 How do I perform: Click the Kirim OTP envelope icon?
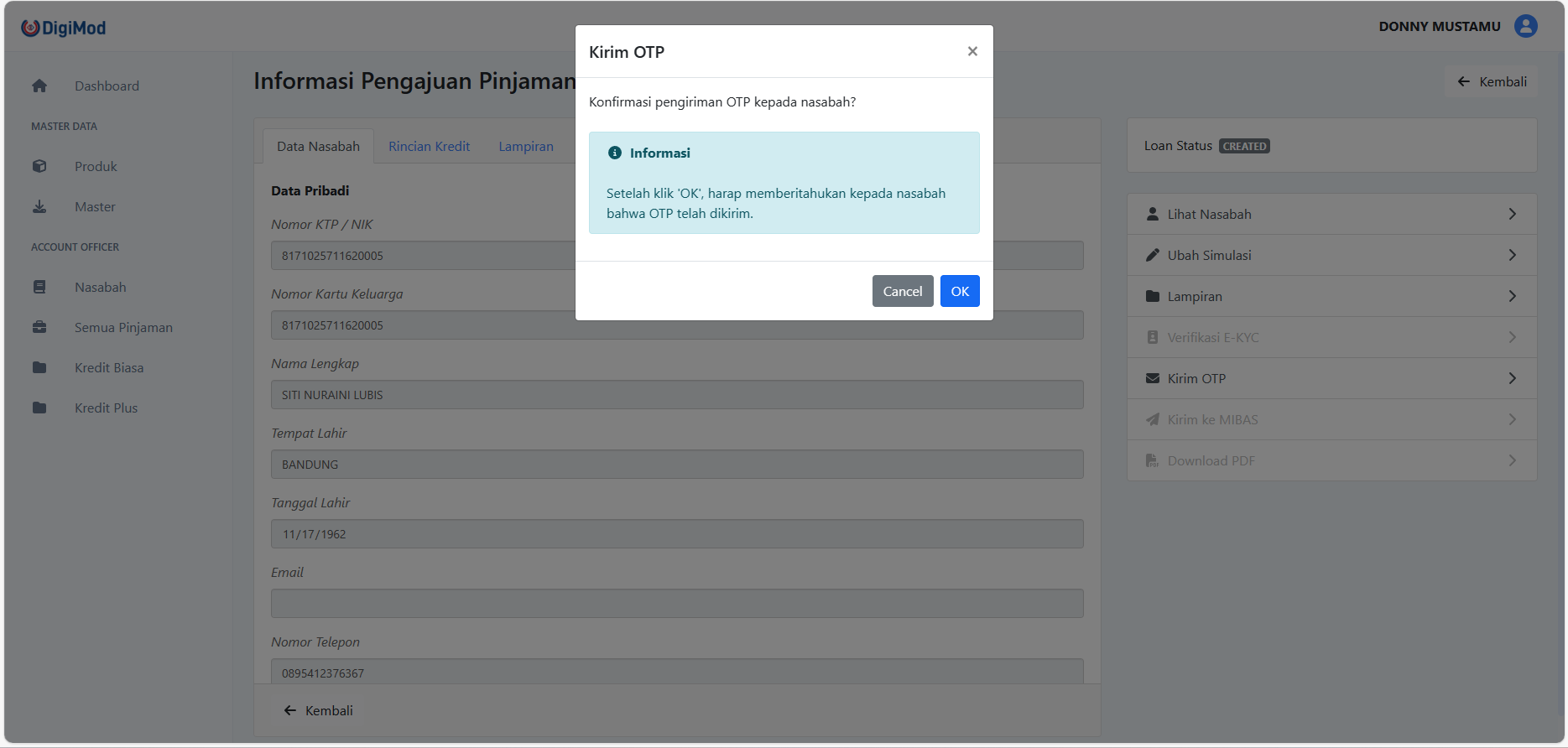pos(1153,378)
